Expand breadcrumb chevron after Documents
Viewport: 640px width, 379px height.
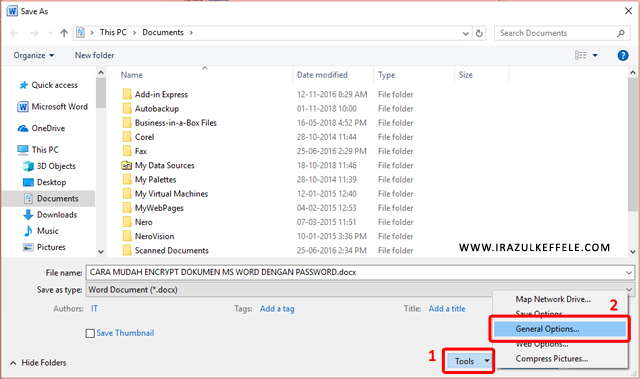(x=191, y=33)
